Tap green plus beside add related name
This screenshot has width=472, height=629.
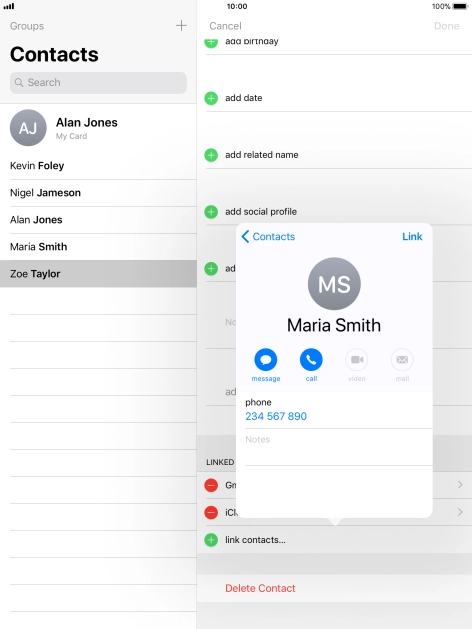pyautogui.click(x=211, y=155)
